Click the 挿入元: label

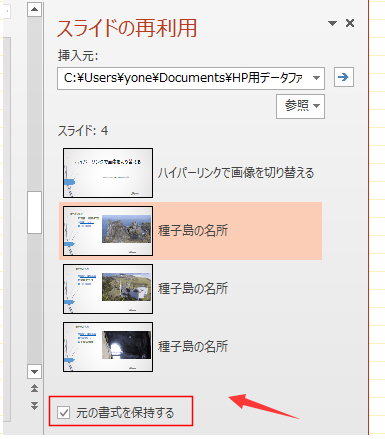click(x=78, y=55)
